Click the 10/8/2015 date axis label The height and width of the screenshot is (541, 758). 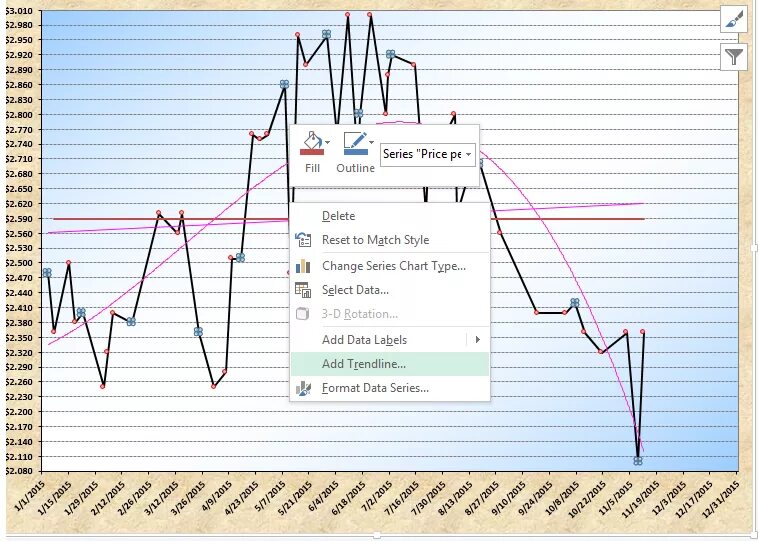[x=562, y=497]
